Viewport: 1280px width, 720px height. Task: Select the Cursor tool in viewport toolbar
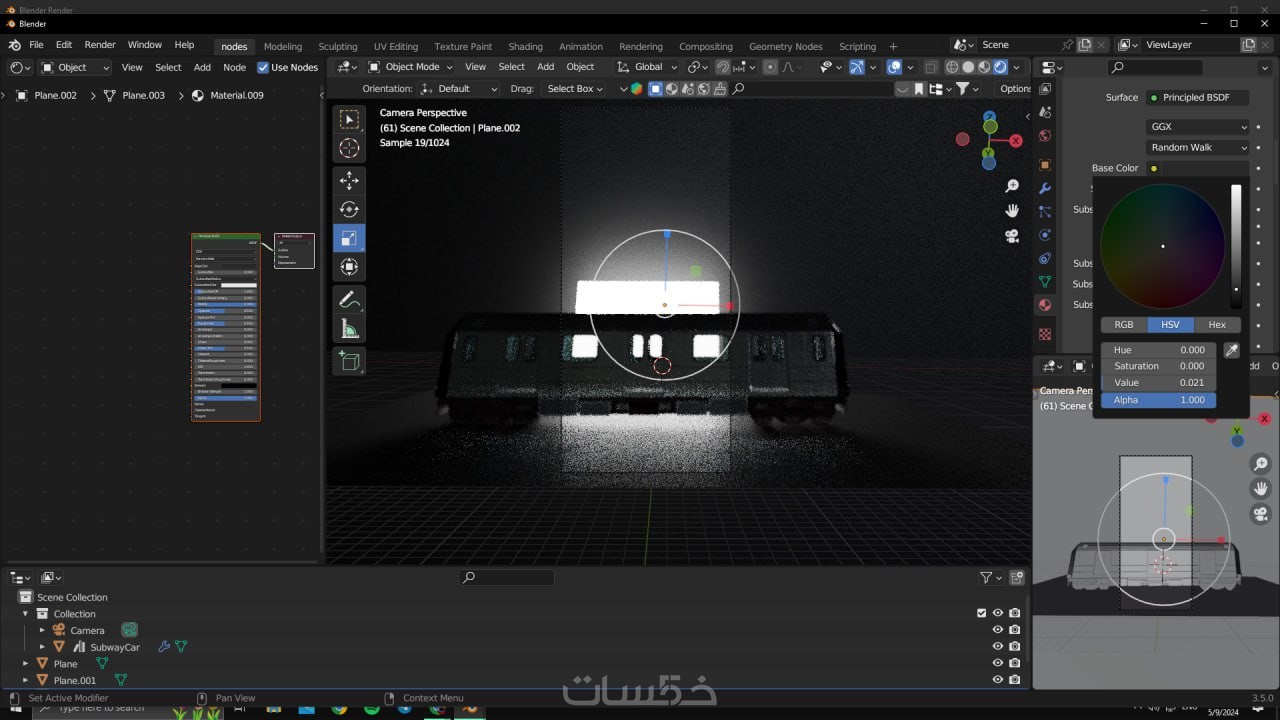coord(349,148)
